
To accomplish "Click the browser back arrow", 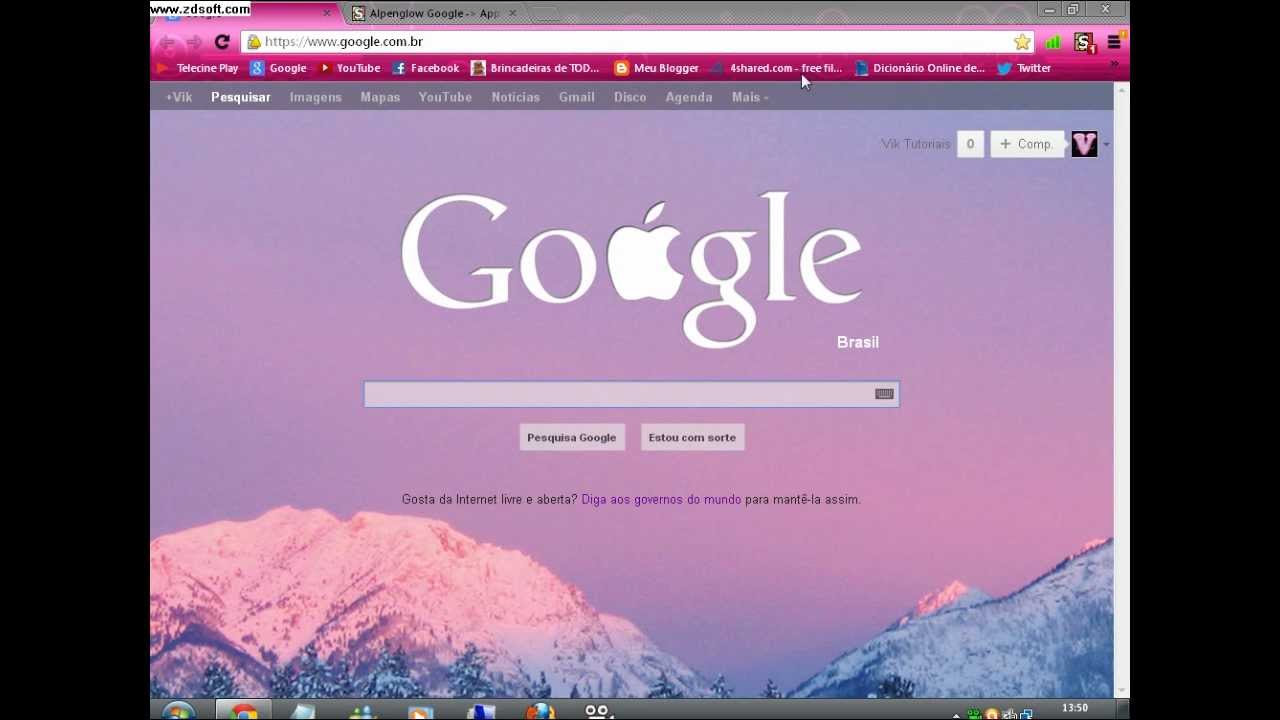I will click(x=167, y=42).
